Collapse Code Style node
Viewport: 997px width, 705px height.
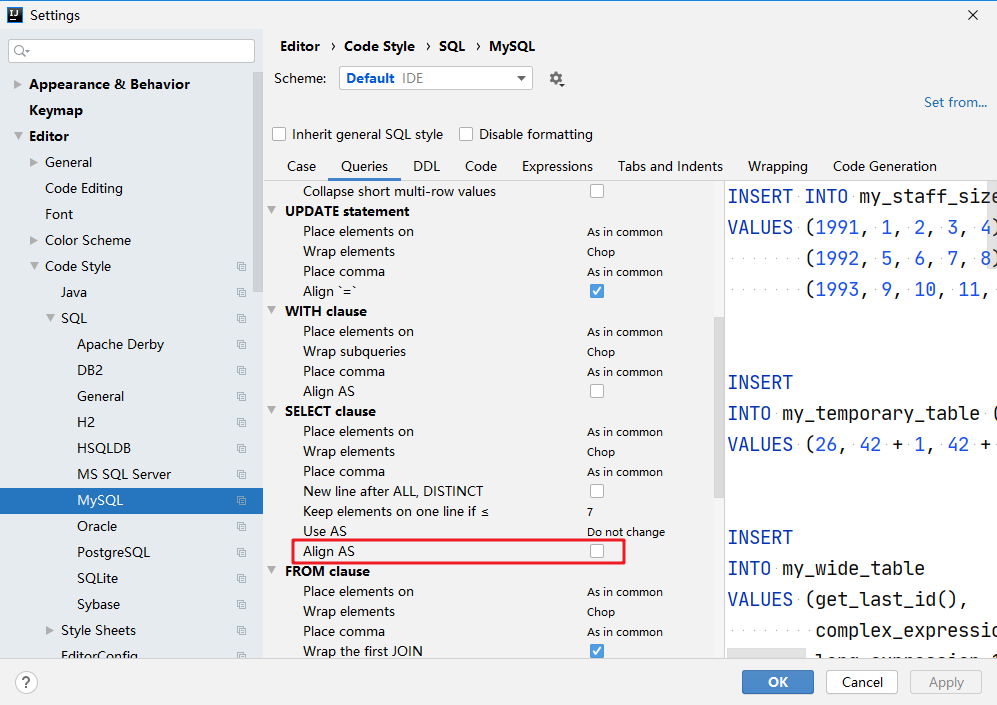click(34, 266)
